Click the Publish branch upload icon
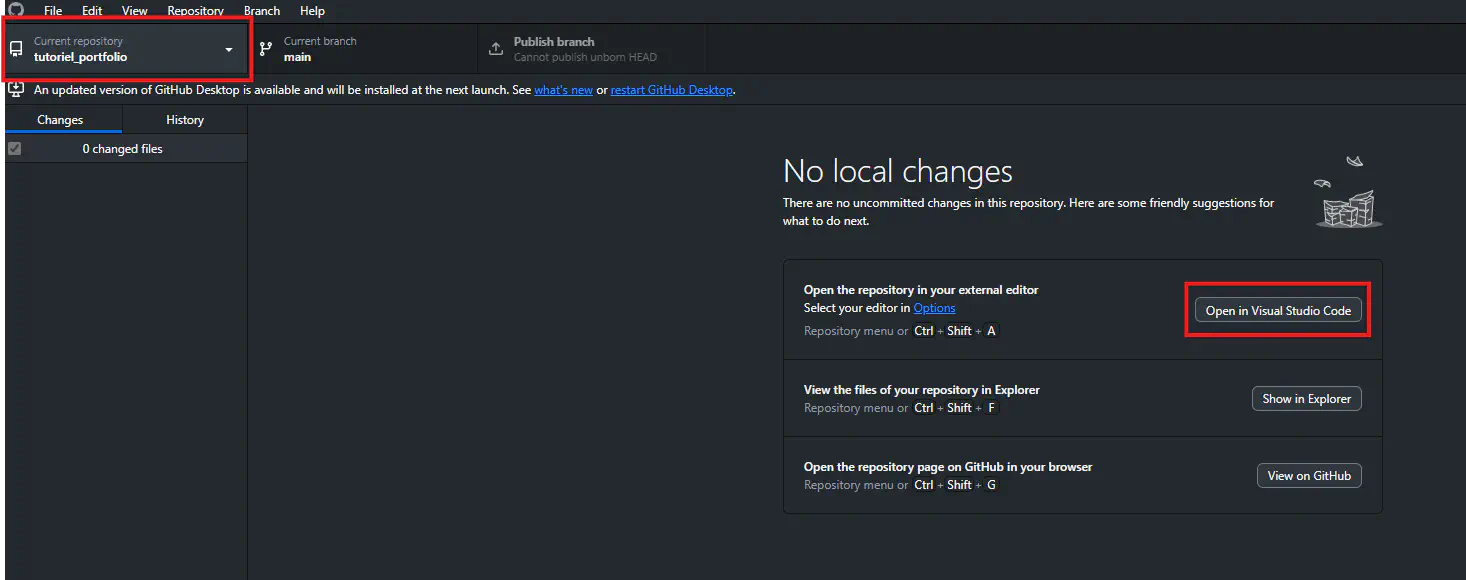This screenshot has height=580, width=1466. [496, 49]
